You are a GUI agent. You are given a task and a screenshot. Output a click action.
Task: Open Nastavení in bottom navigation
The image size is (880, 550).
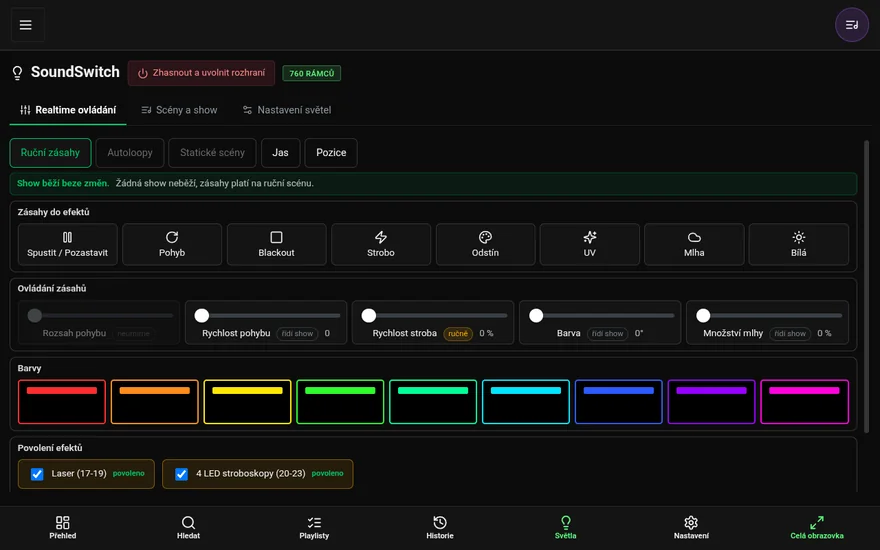point(691,528)
